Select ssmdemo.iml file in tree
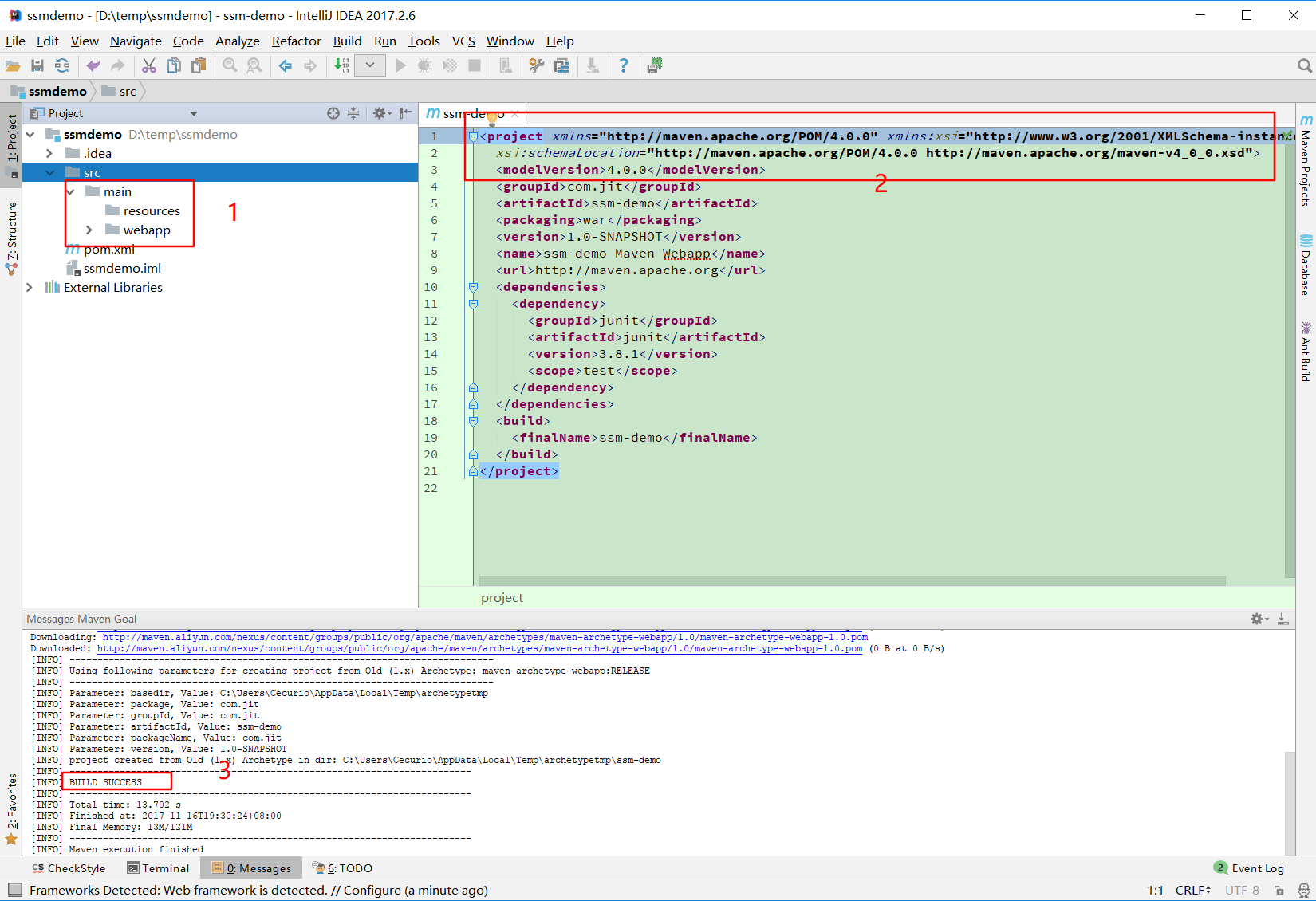 click(x=122, y=268)
